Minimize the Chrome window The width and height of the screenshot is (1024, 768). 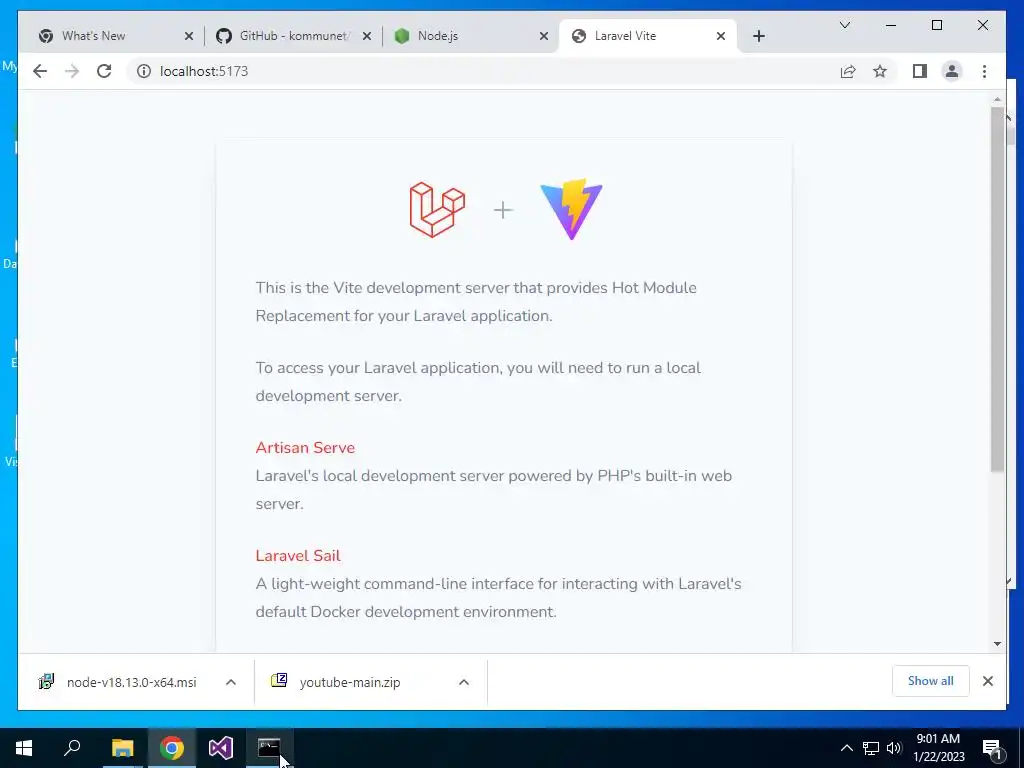tap(891, 25)
